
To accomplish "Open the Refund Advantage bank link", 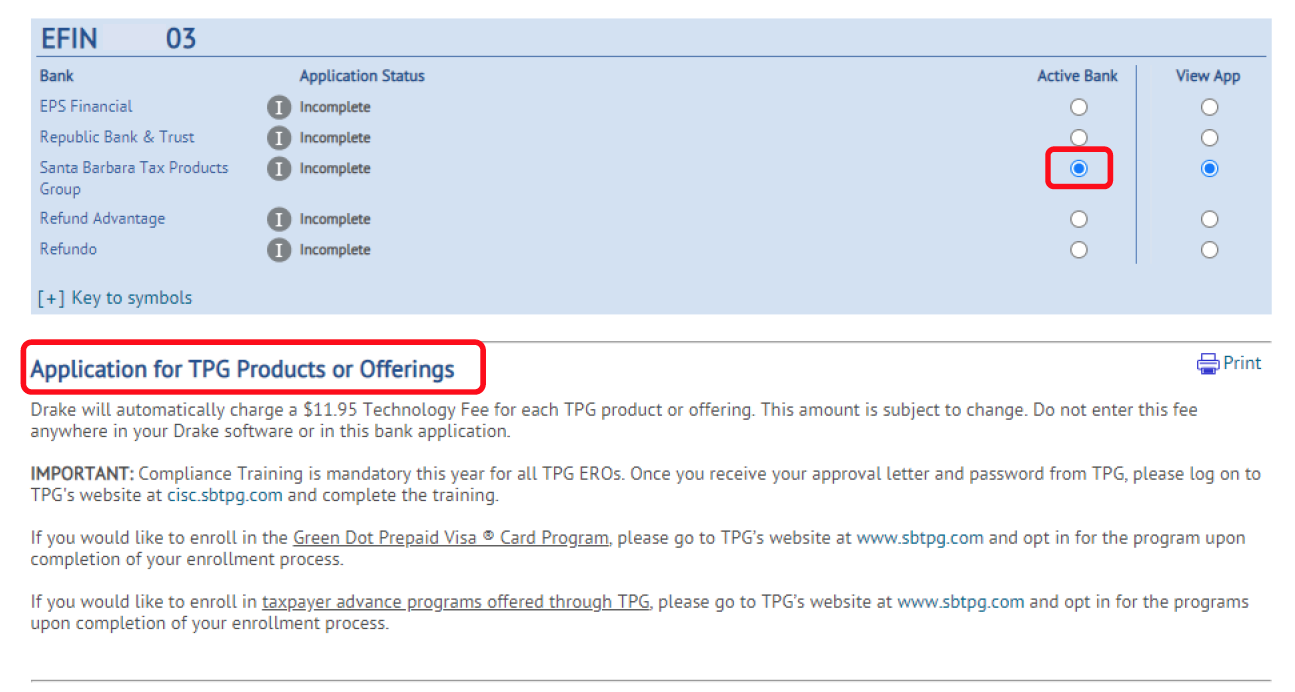I will coord(102,218).
